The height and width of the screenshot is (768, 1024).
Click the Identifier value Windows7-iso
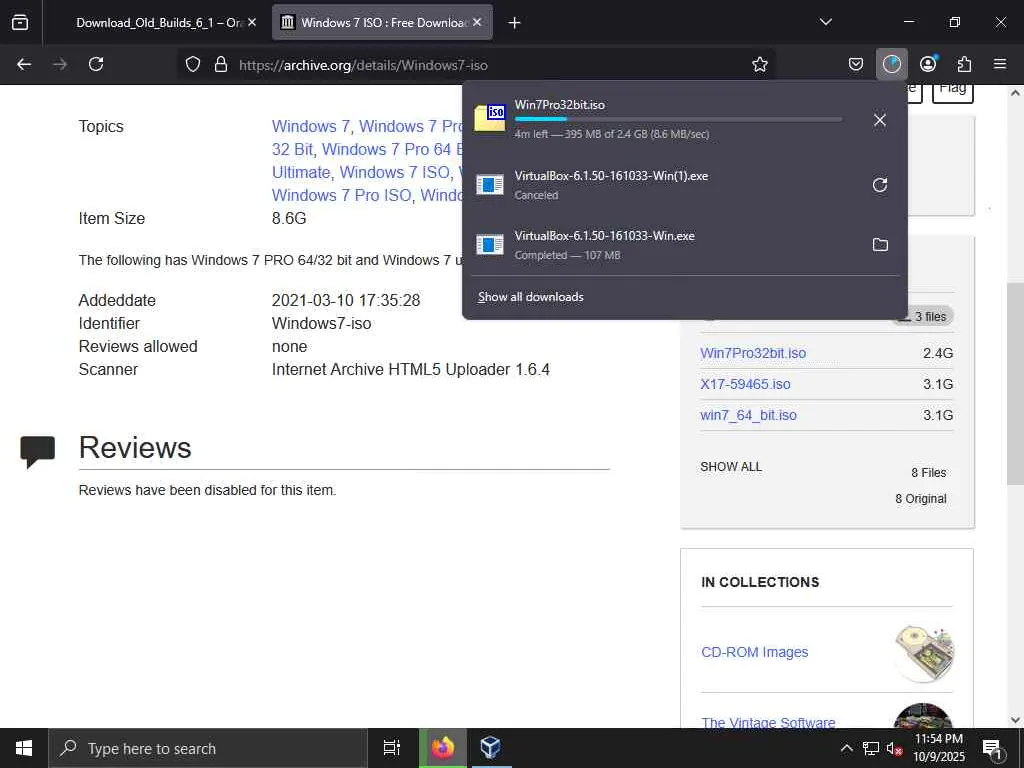[x=321, y=323]
